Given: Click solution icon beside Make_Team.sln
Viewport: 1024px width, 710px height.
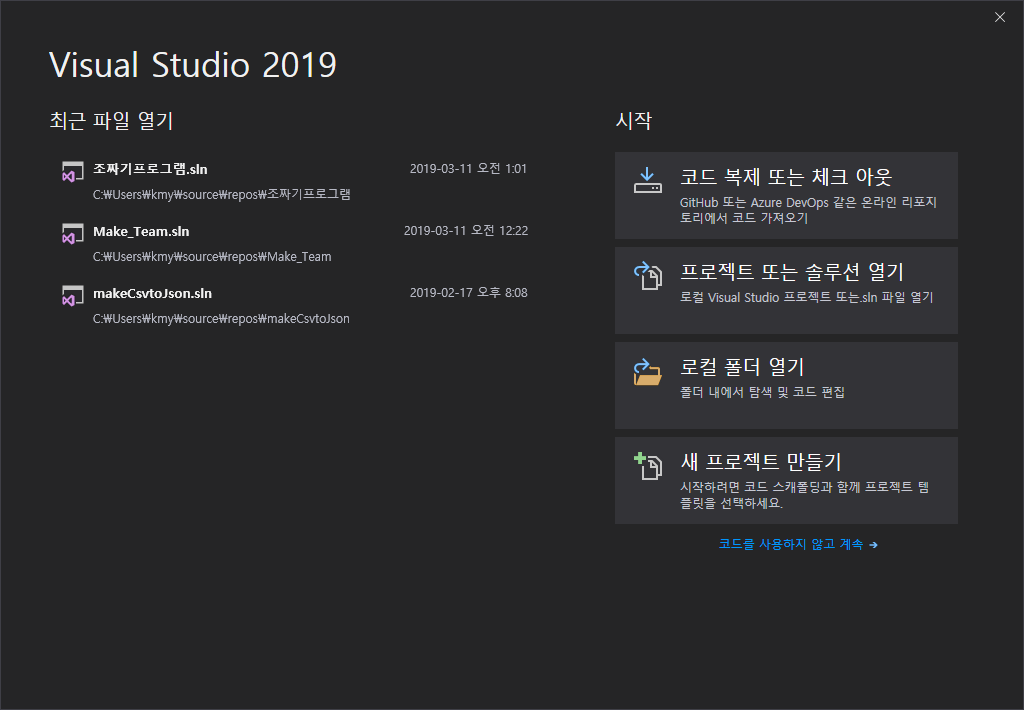Looking at the screenshot, I should pos(72,234).
